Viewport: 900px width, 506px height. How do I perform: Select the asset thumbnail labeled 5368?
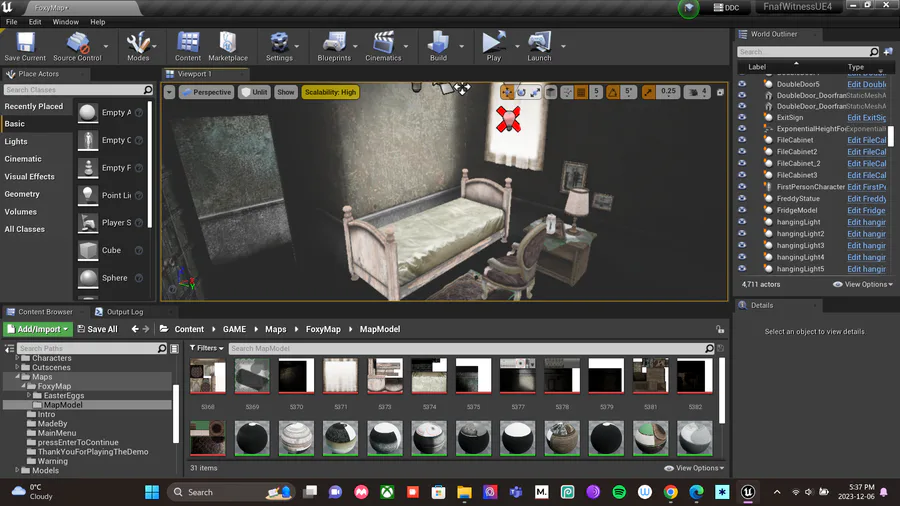[208, 376]
